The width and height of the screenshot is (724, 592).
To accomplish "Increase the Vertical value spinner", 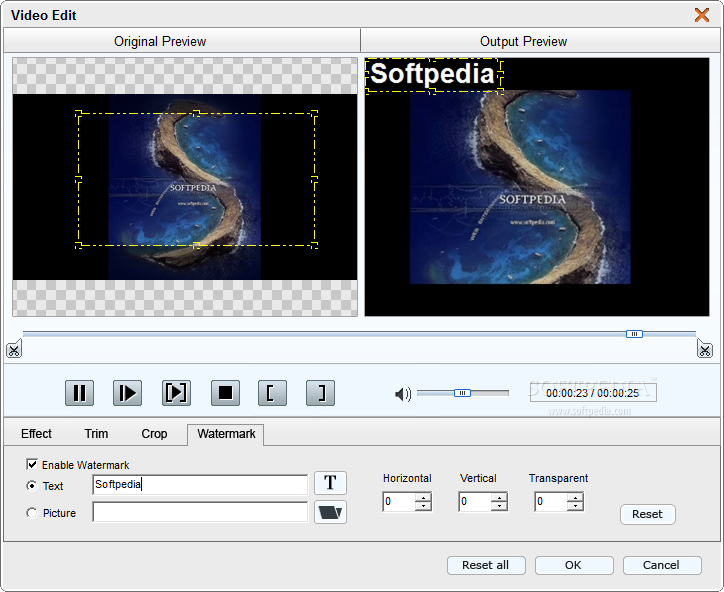I will coord(499,497).
